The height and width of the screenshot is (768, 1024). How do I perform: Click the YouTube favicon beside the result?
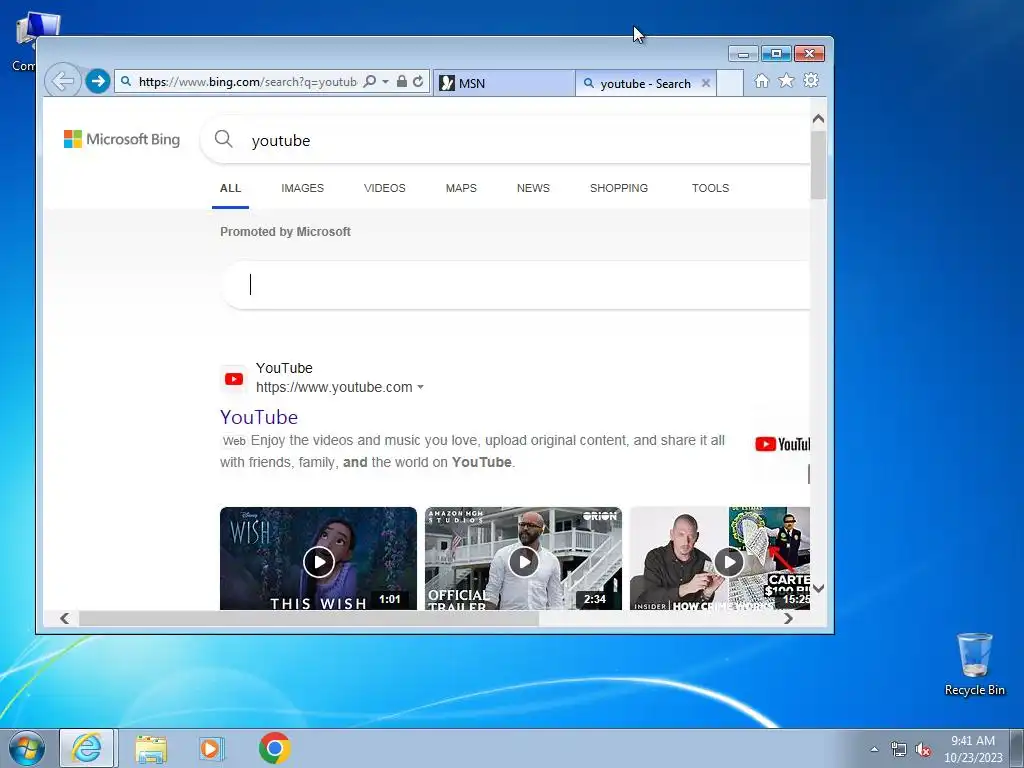234,379
